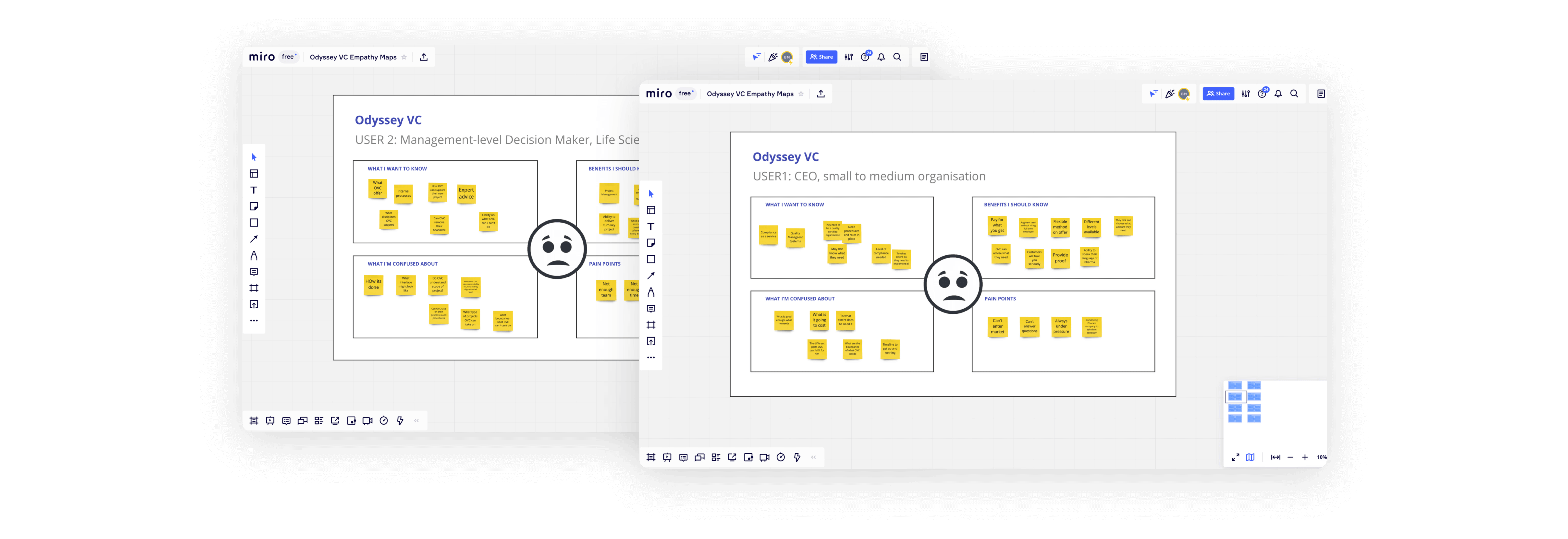The height and width of the screenshot is (539, 1568).
Task: Select the 'Can't enter market' sticky note
Action: (x=998, y=327)
